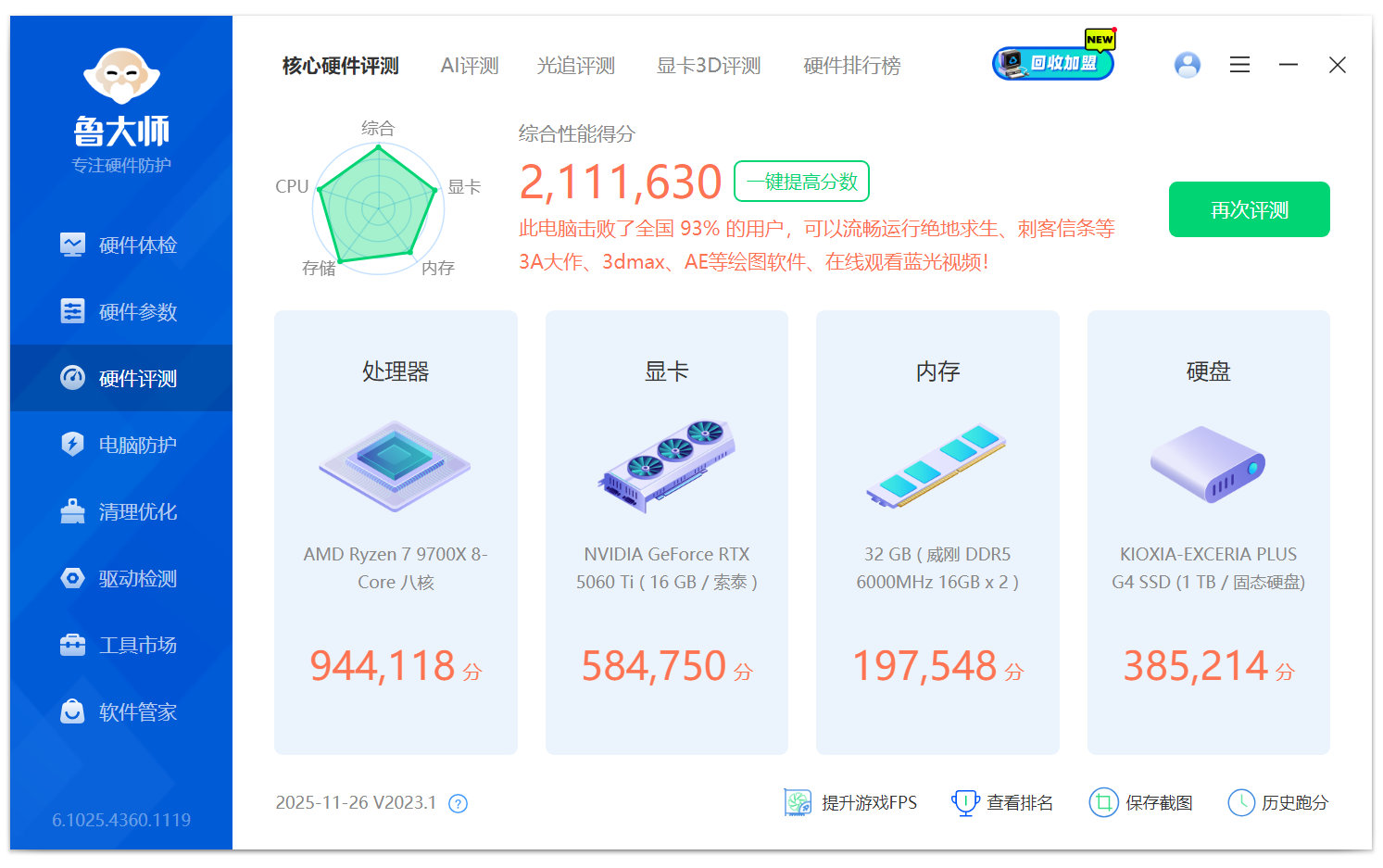Minimize the 鲁大师 window
The image size is (1383, 868).
[1289, 65]
